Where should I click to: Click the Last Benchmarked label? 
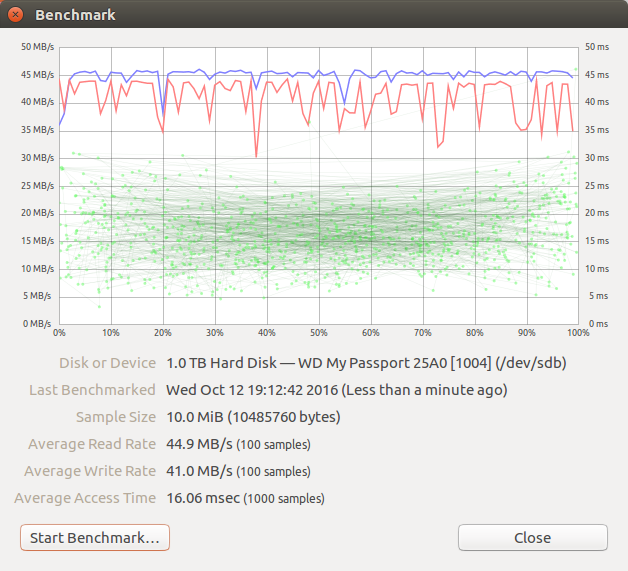[x=92, y=390]
